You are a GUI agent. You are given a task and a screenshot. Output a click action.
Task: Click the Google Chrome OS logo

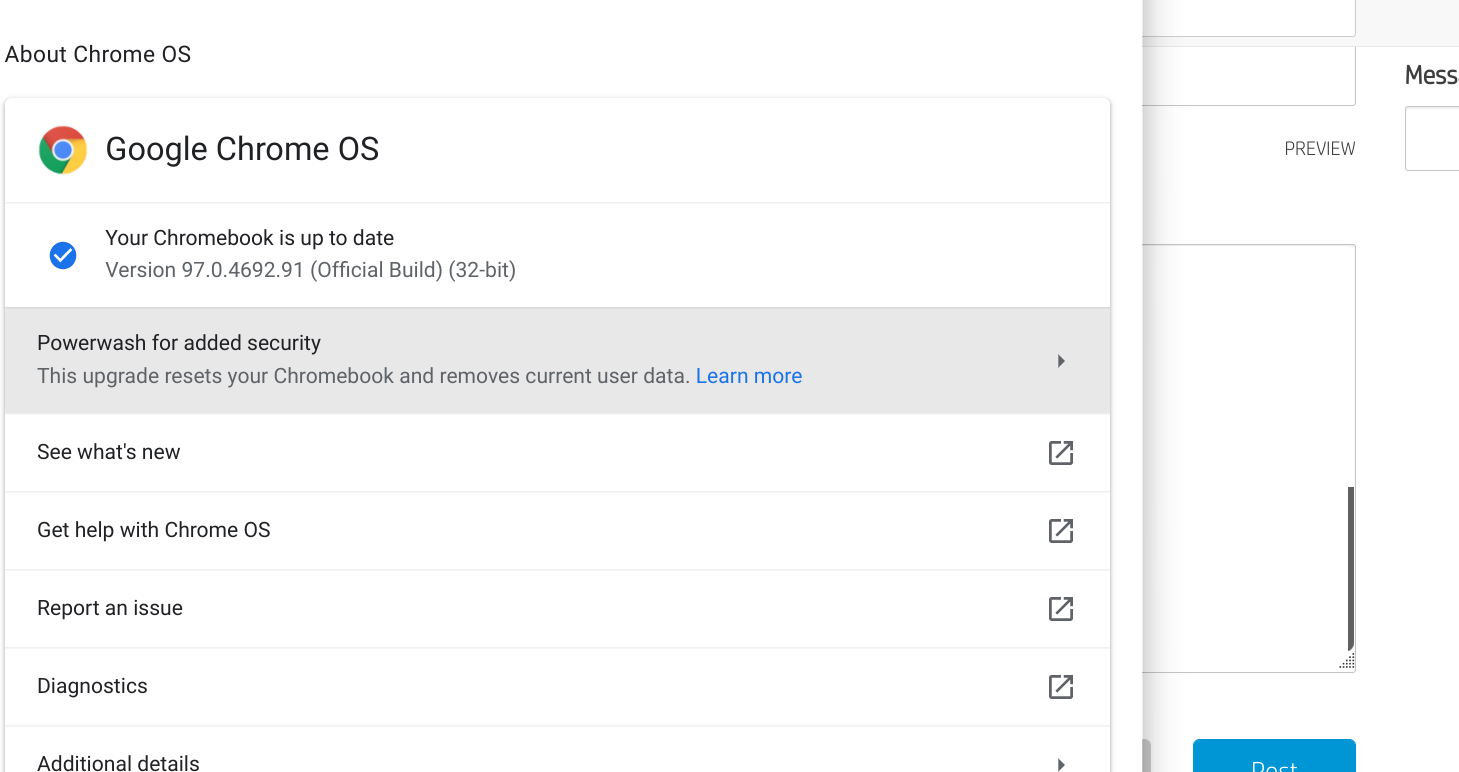coord(62,150)
